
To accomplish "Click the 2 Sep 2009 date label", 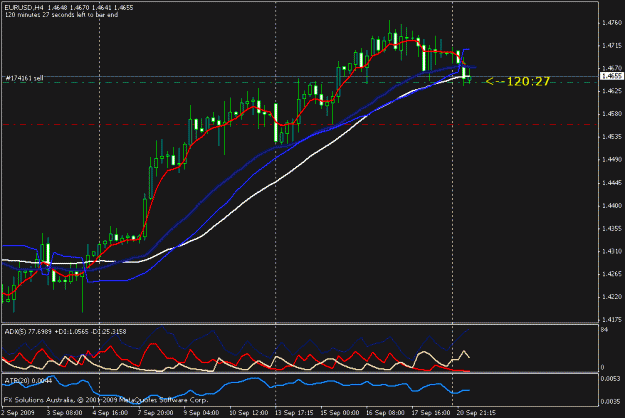I will point(18,413).
